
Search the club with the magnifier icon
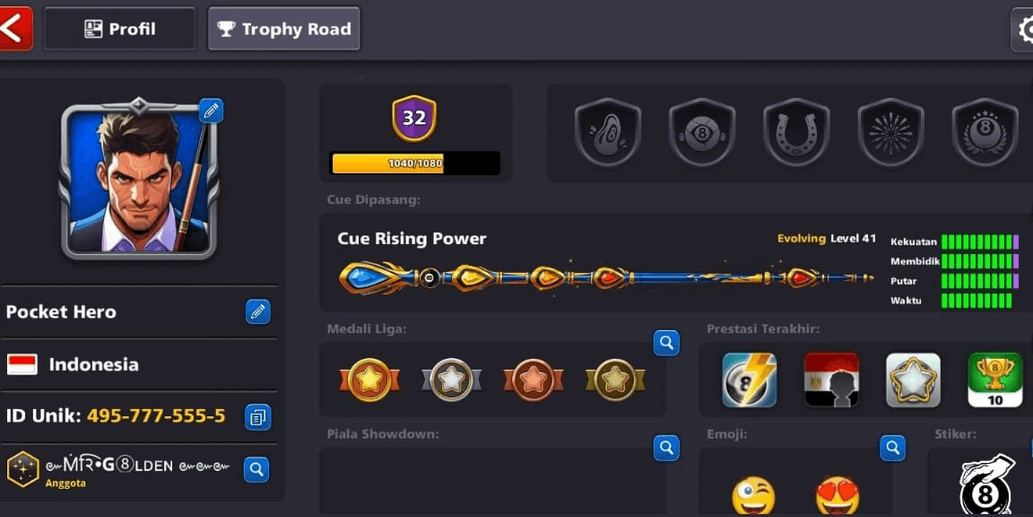(x=256, y=470)
